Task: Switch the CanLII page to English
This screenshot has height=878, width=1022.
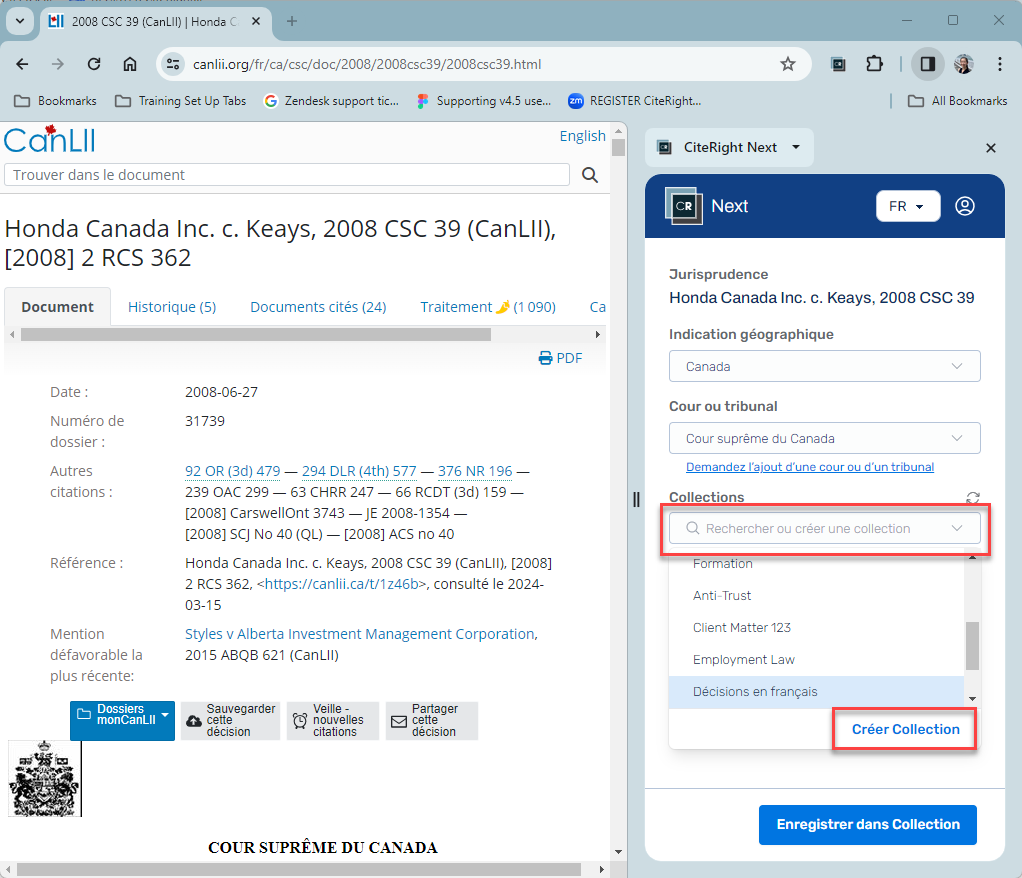Action: click(582, 136)
